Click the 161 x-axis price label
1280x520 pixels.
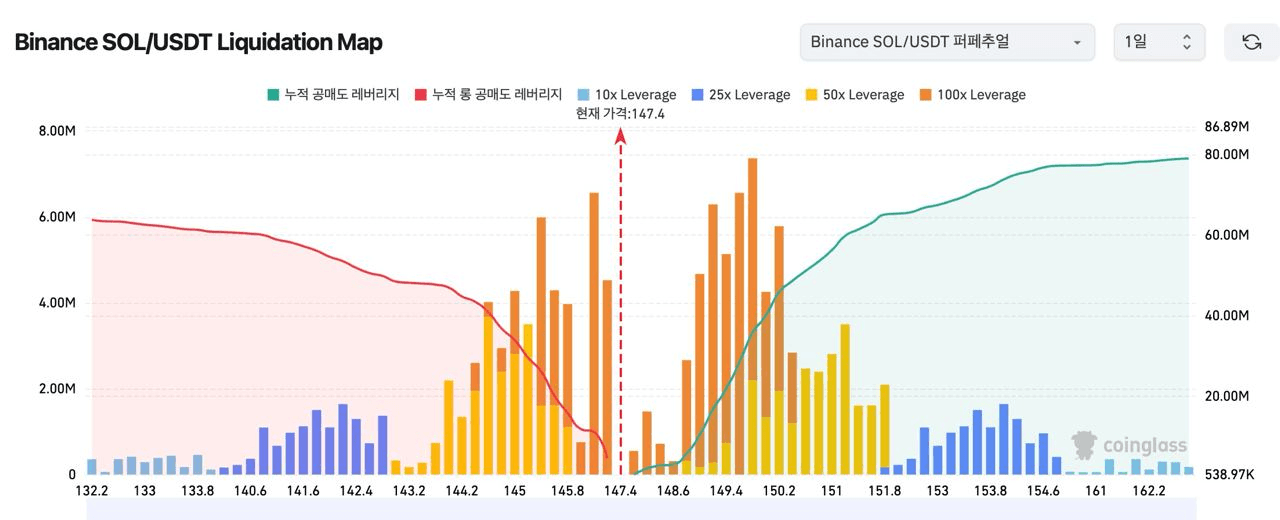click(1096, 491)
